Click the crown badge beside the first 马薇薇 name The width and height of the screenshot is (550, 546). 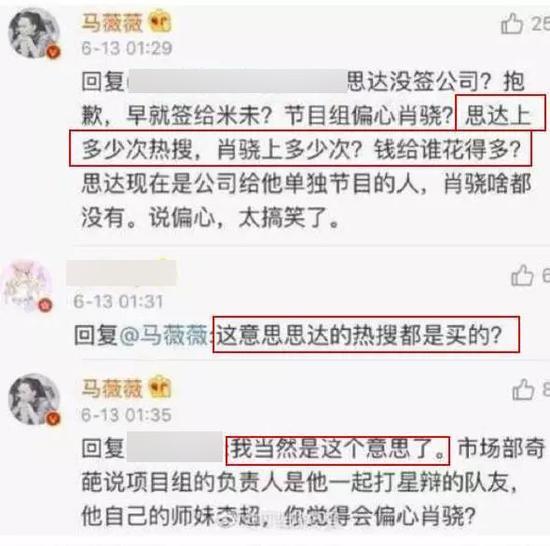click(x=161, y=21)
